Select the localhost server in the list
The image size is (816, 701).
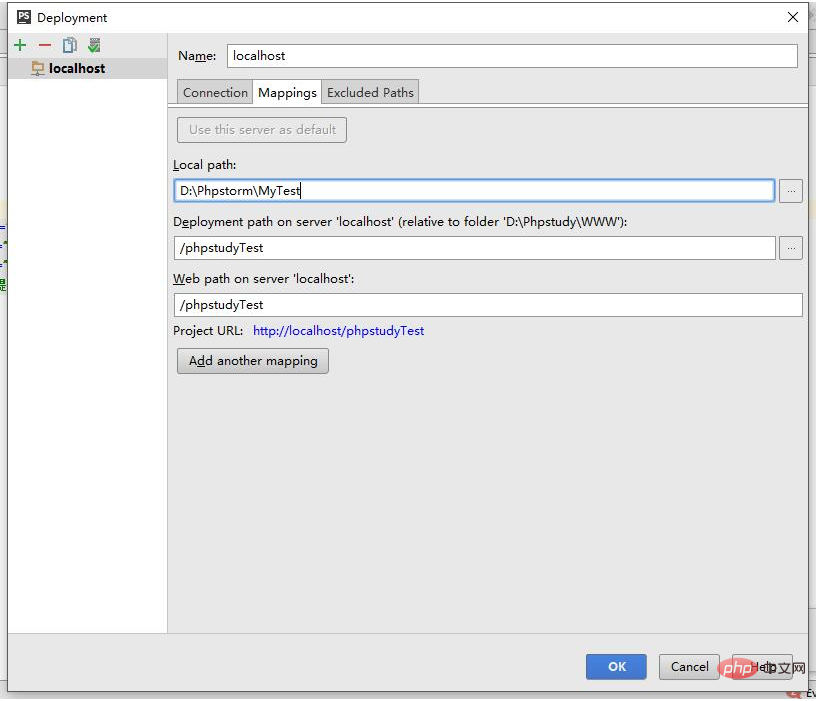[x=87, y=68]
